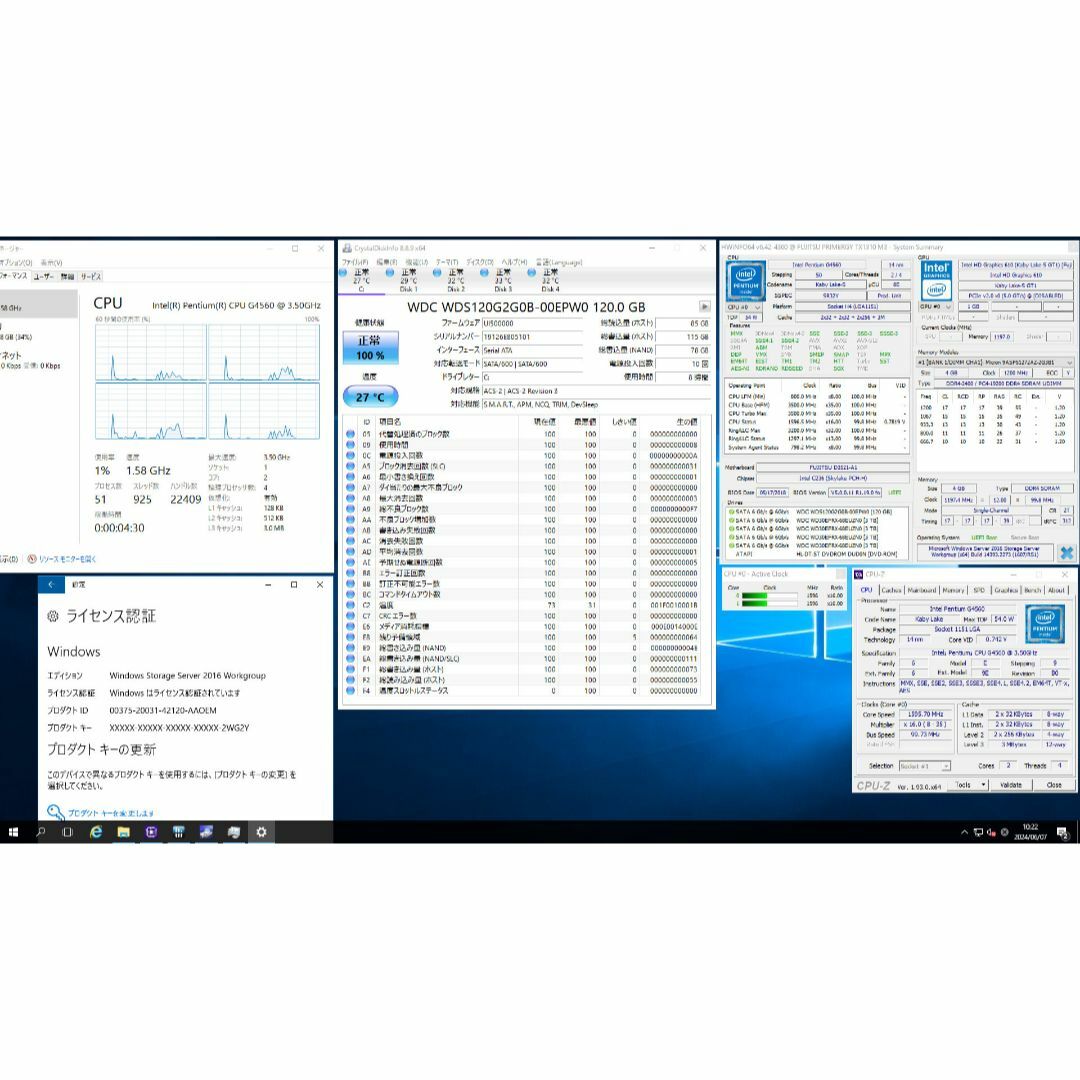The image size is (1080, 1080).
Task: Open the Socket #1 selection dropdown in CPU-Z
Action: coord(925,766)
